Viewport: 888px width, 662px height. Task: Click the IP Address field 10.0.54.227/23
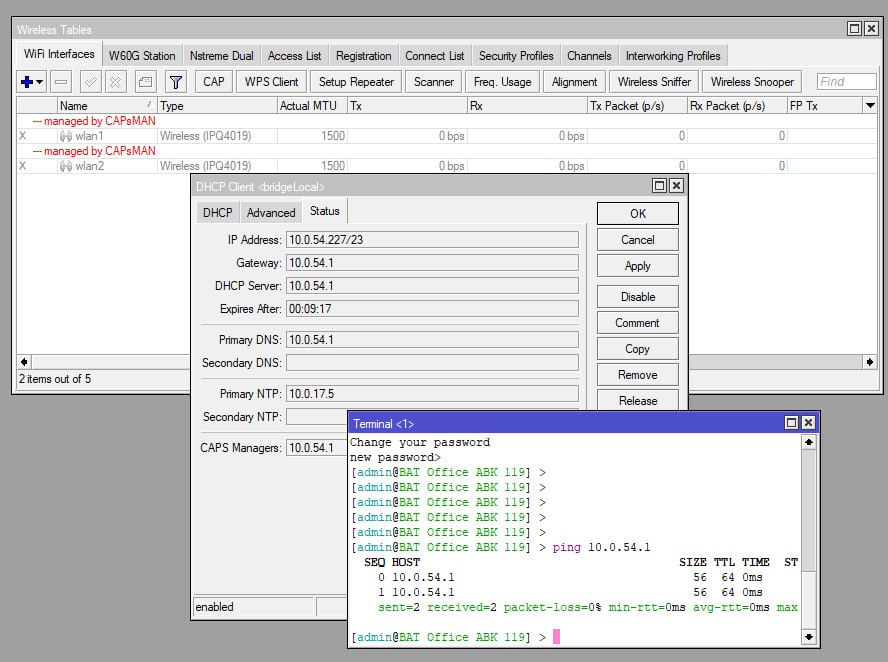click(x=432, y=240)
